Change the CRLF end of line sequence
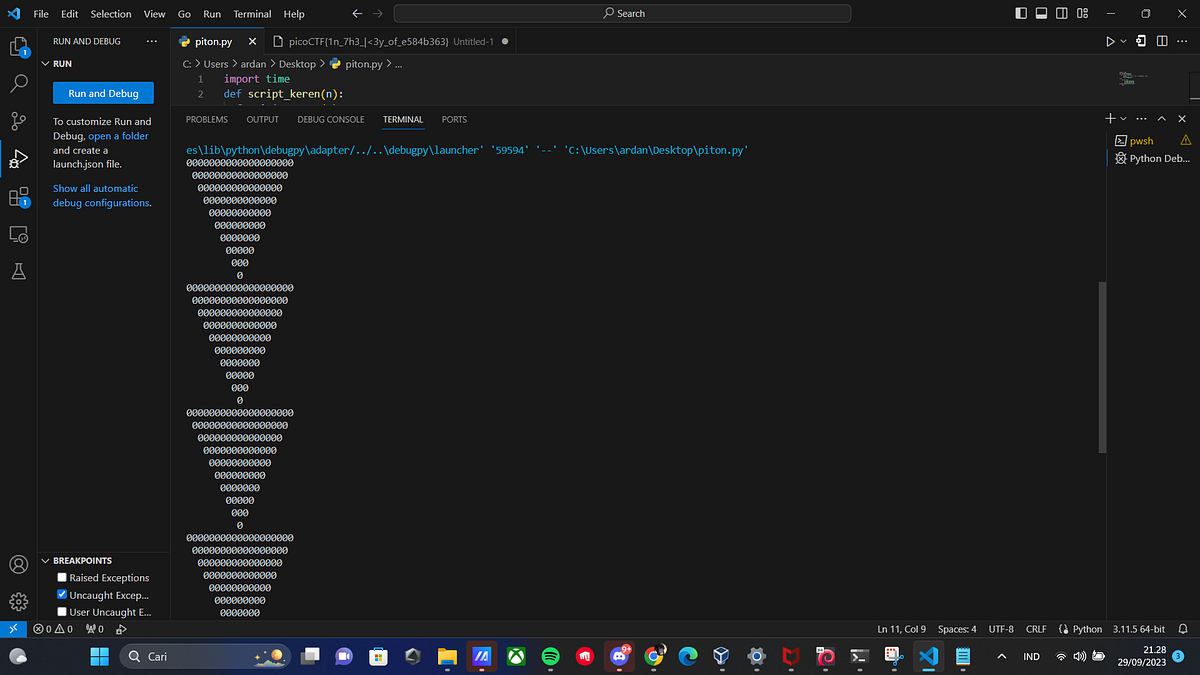 coord(1036,629)
